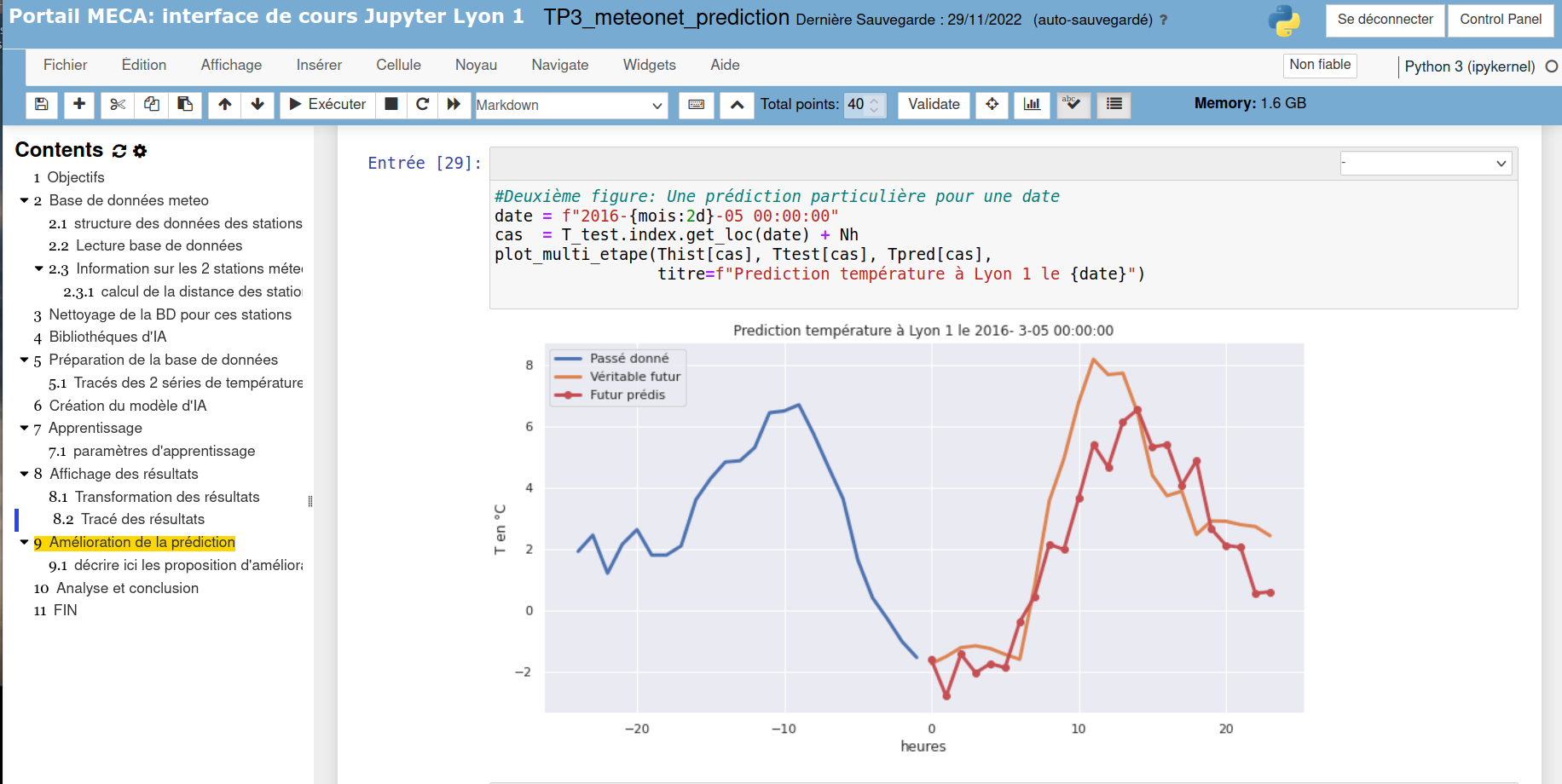Open the dropdown at the top of cell 29
Screen dimensions: 1562x784
click(1426, 163)
